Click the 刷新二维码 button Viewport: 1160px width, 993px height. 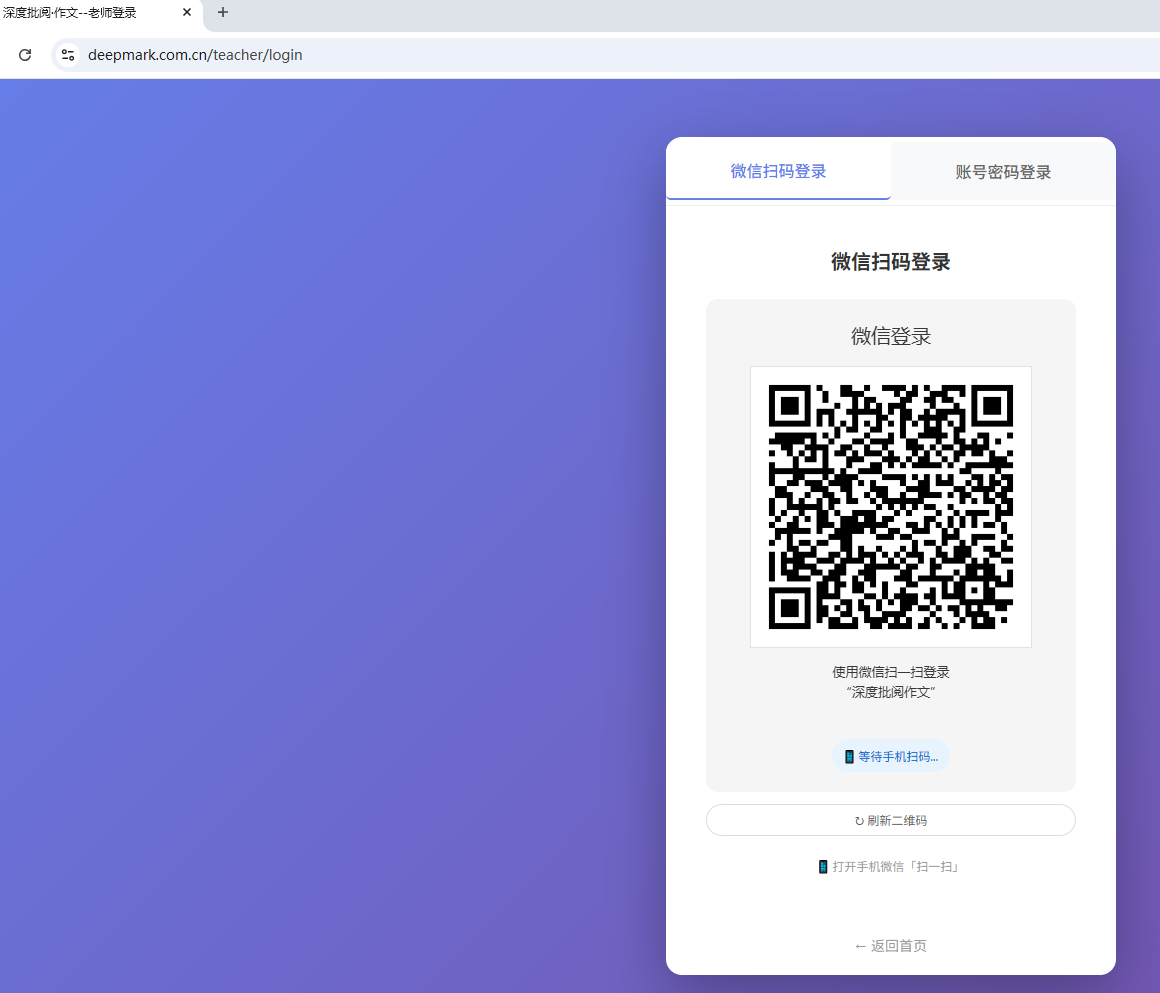tap(890, 820)
